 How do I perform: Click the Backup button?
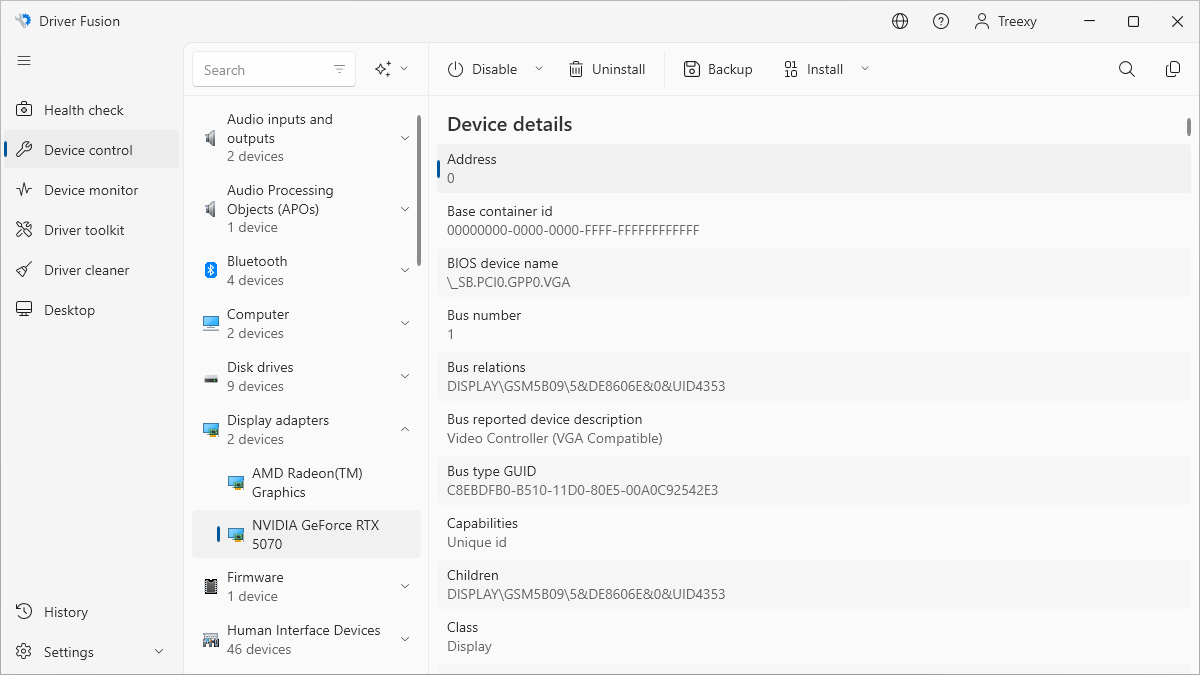click(x=718, y=69)
